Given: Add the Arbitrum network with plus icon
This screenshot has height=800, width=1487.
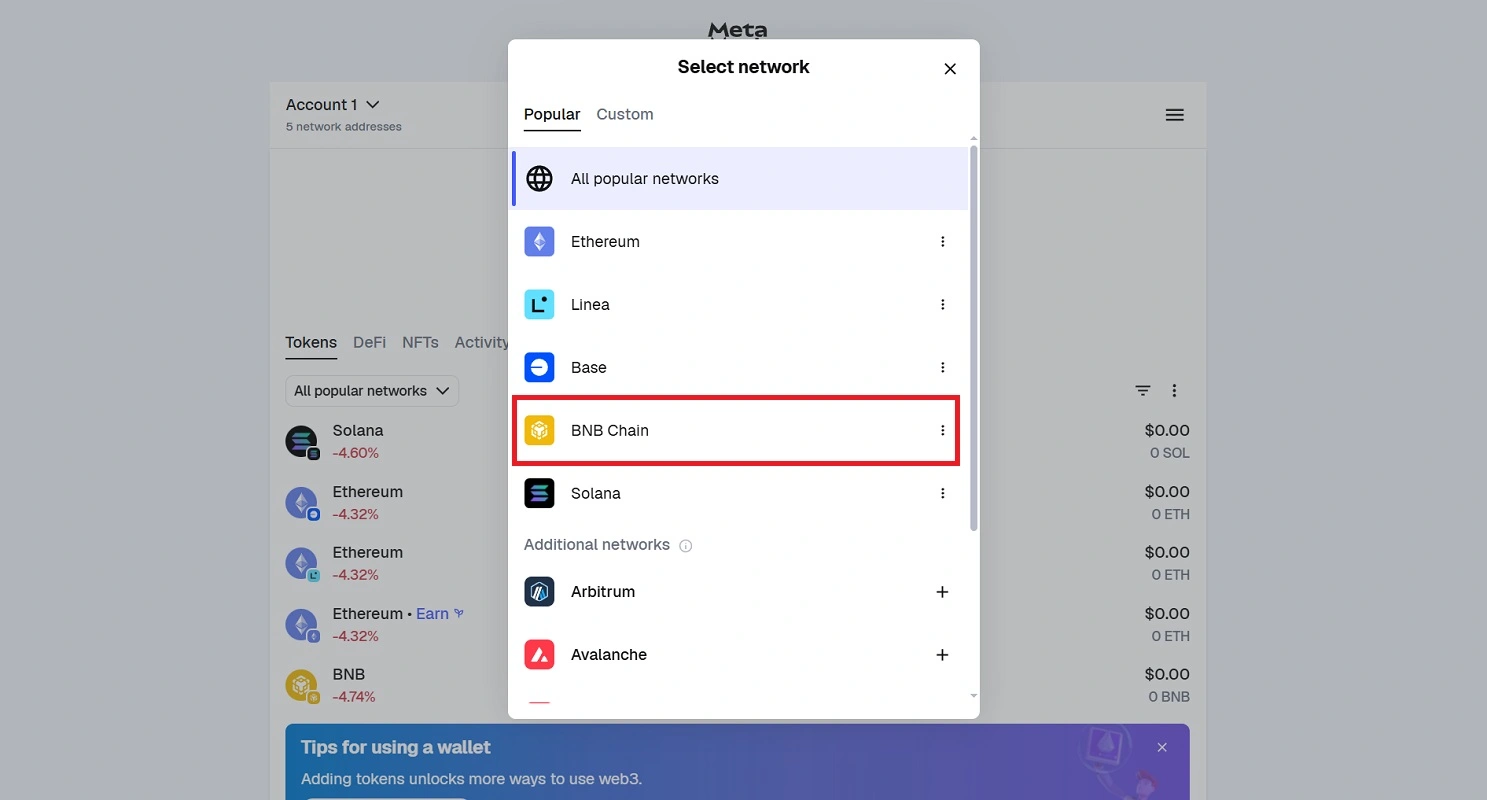Looking at the screenshot, I should click(942, 592).
